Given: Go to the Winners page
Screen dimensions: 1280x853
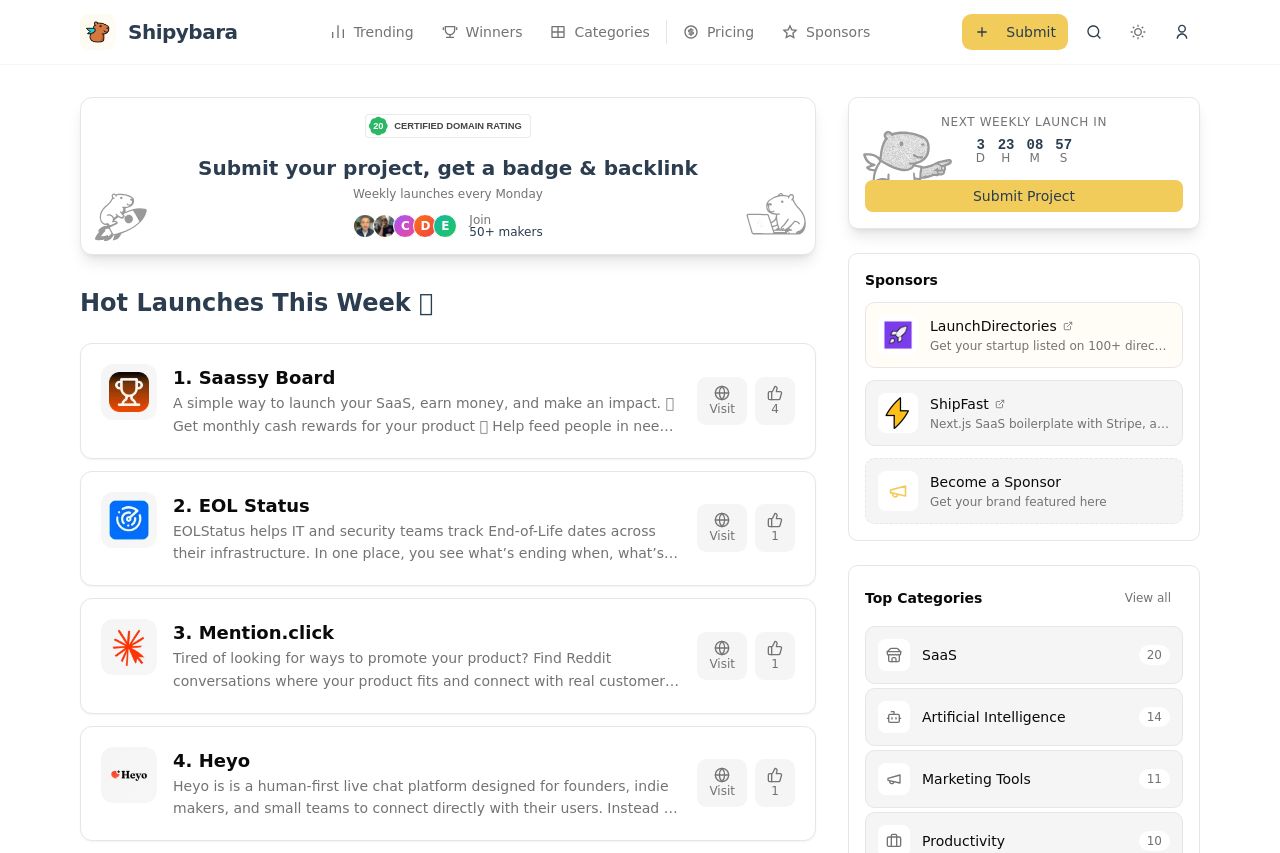Looking at the screenshot, I should [x=482, y=32].
